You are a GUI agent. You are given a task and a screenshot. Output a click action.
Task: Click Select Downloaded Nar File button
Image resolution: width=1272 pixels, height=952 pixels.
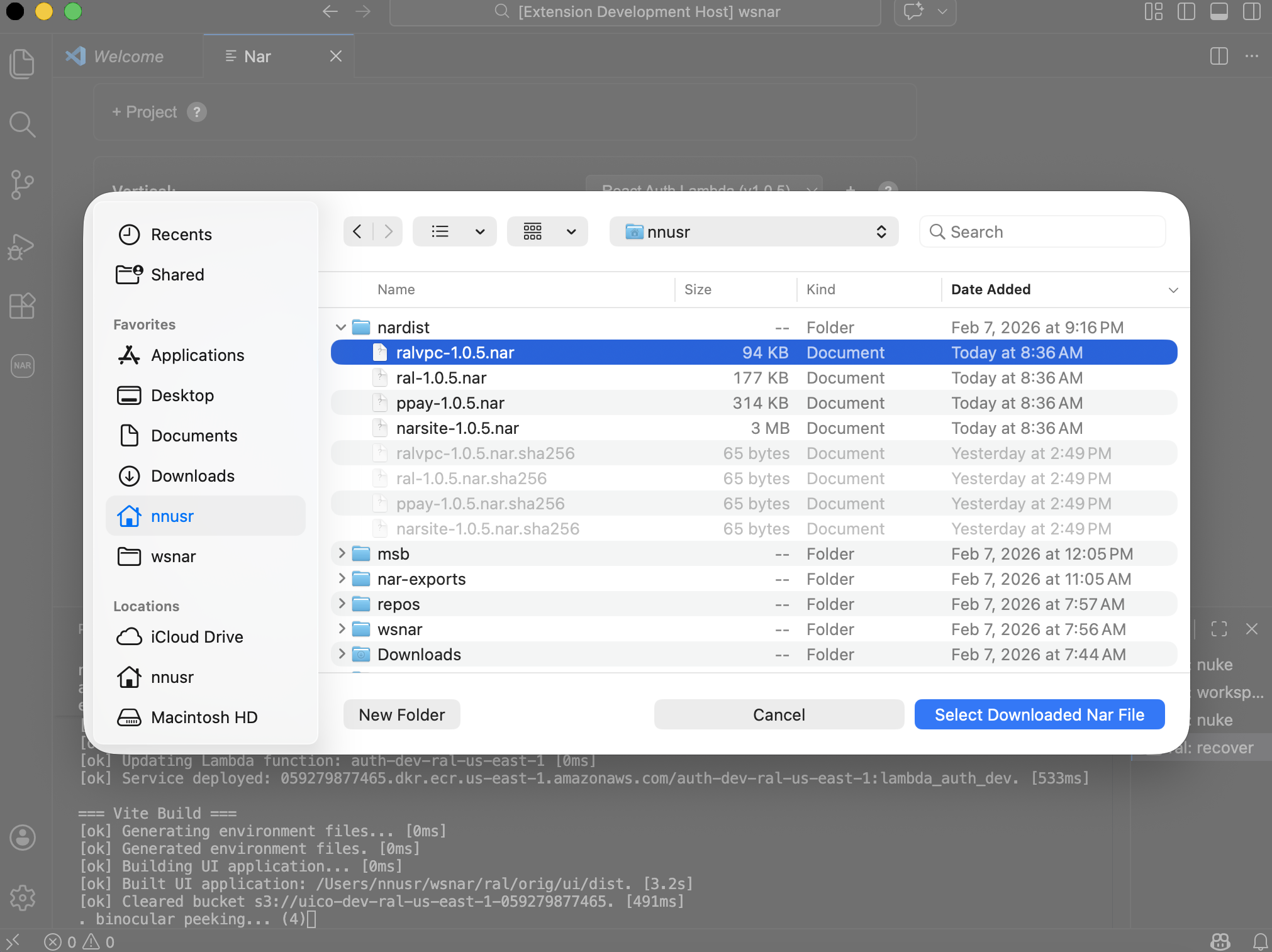pos(1039,715)
